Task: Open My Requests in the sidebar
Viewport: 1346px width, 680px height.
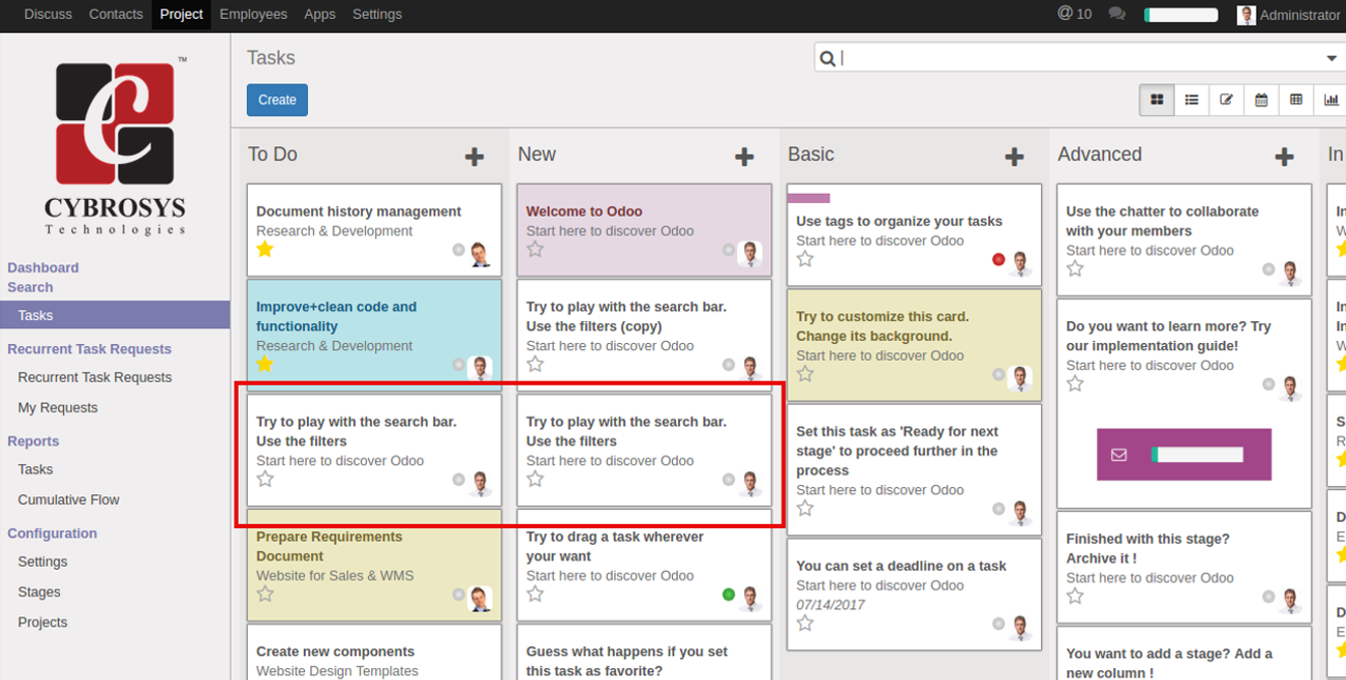Action: 58,408
